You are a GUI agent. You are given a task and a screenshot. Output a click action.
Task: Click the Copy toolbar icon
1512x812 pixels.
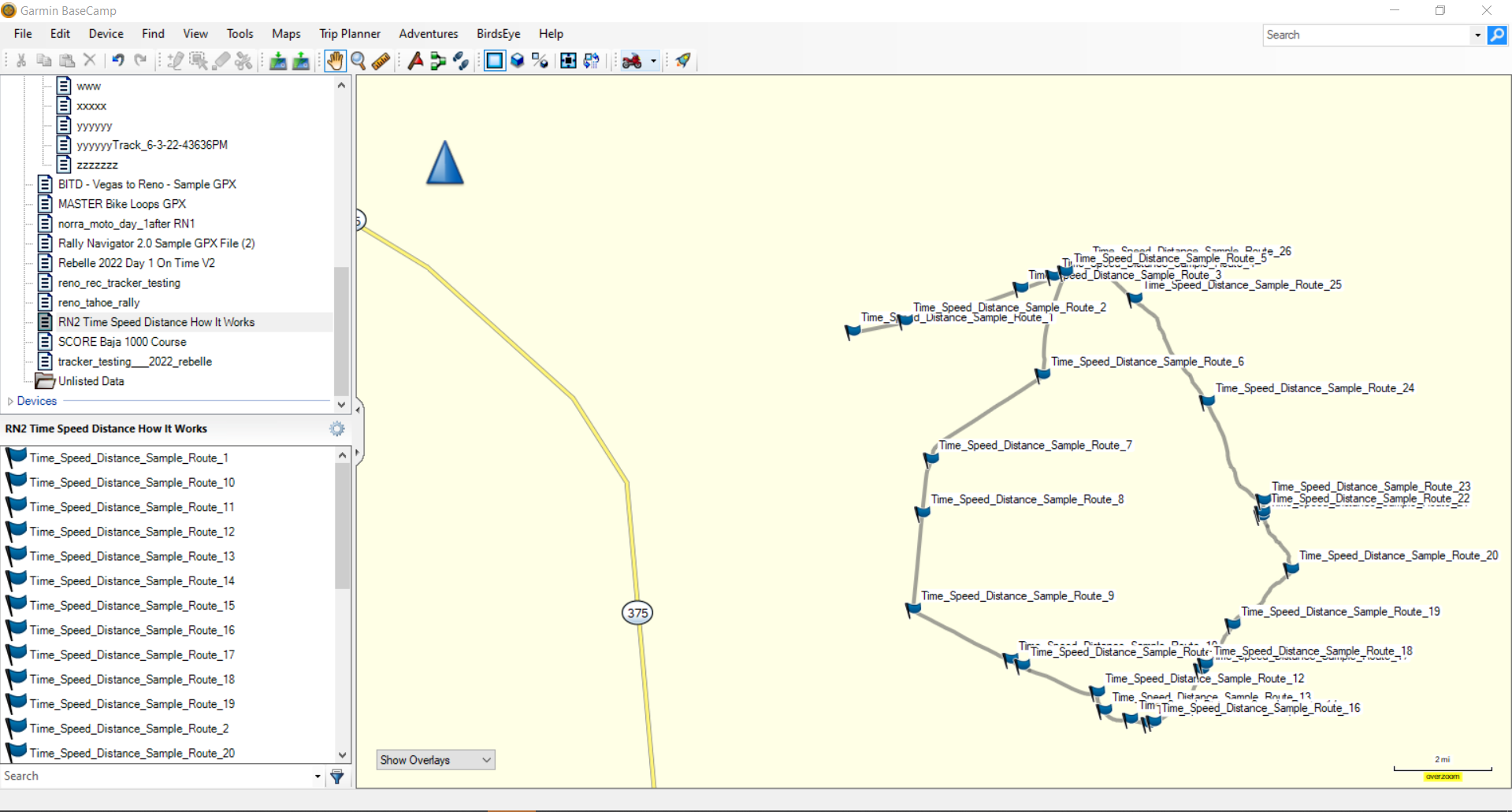44,61
